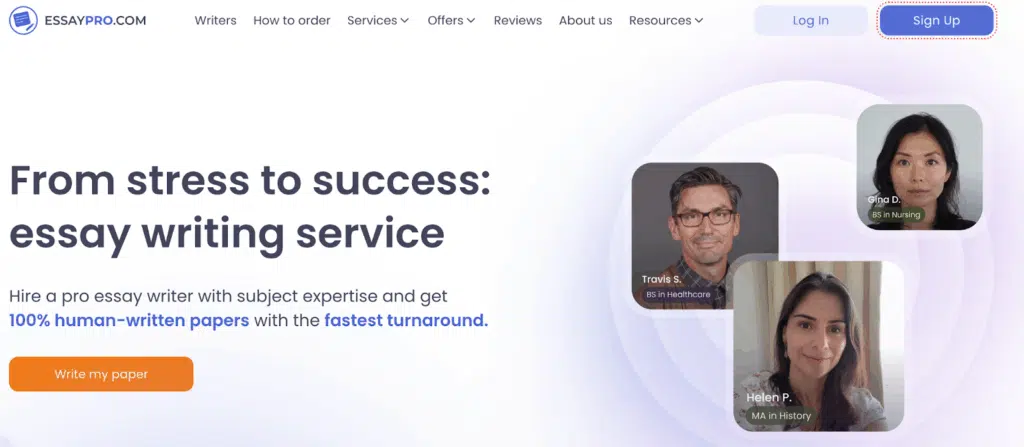Click the Write my paper button
This screenshot has width=1024, height=447.
(101, 374)
